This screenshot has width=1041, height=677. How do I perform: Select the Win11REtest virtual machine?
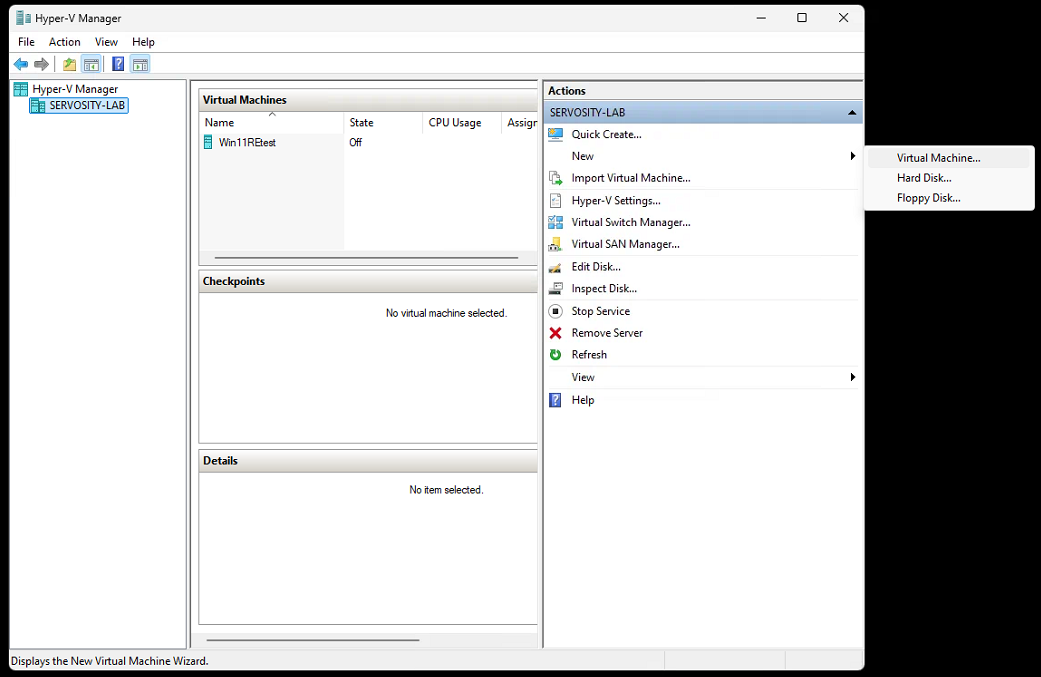[x=246, y=141]
